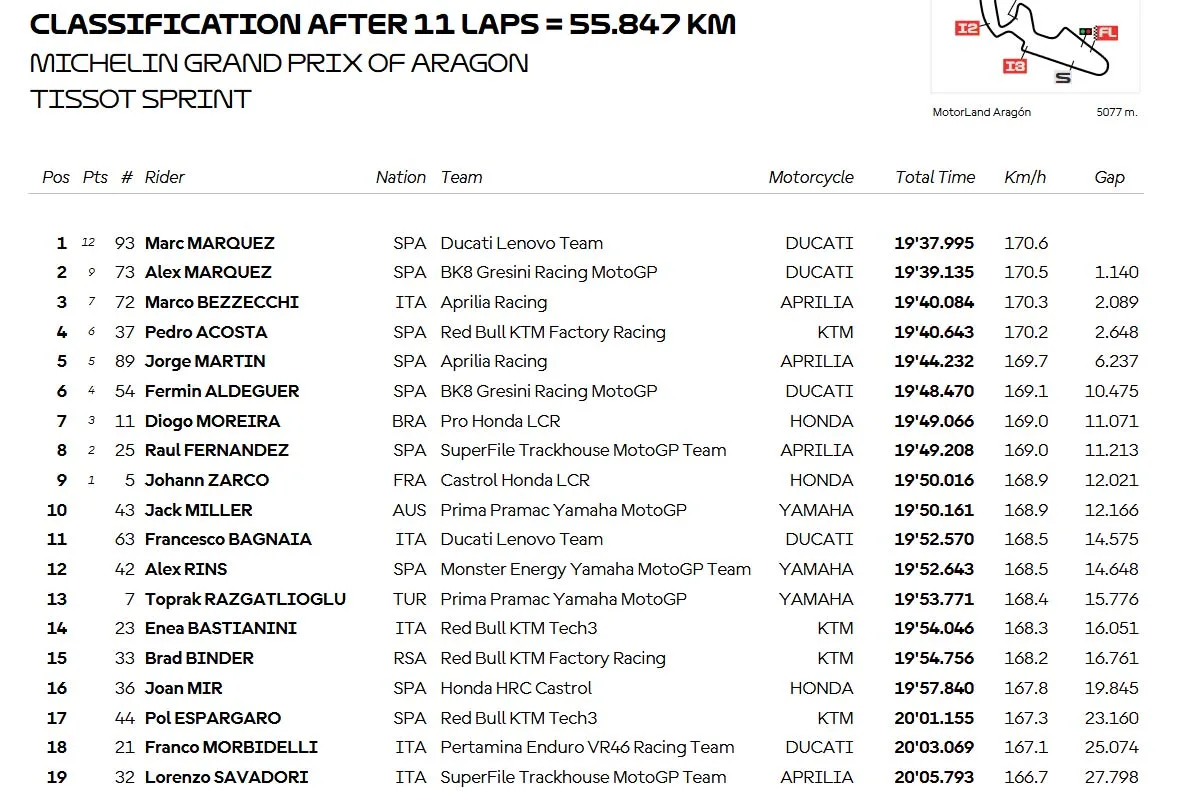The height and width of the screenshot is (791, 1177).
Task: Click the circuit map thumbnail
Action: 1035,46
